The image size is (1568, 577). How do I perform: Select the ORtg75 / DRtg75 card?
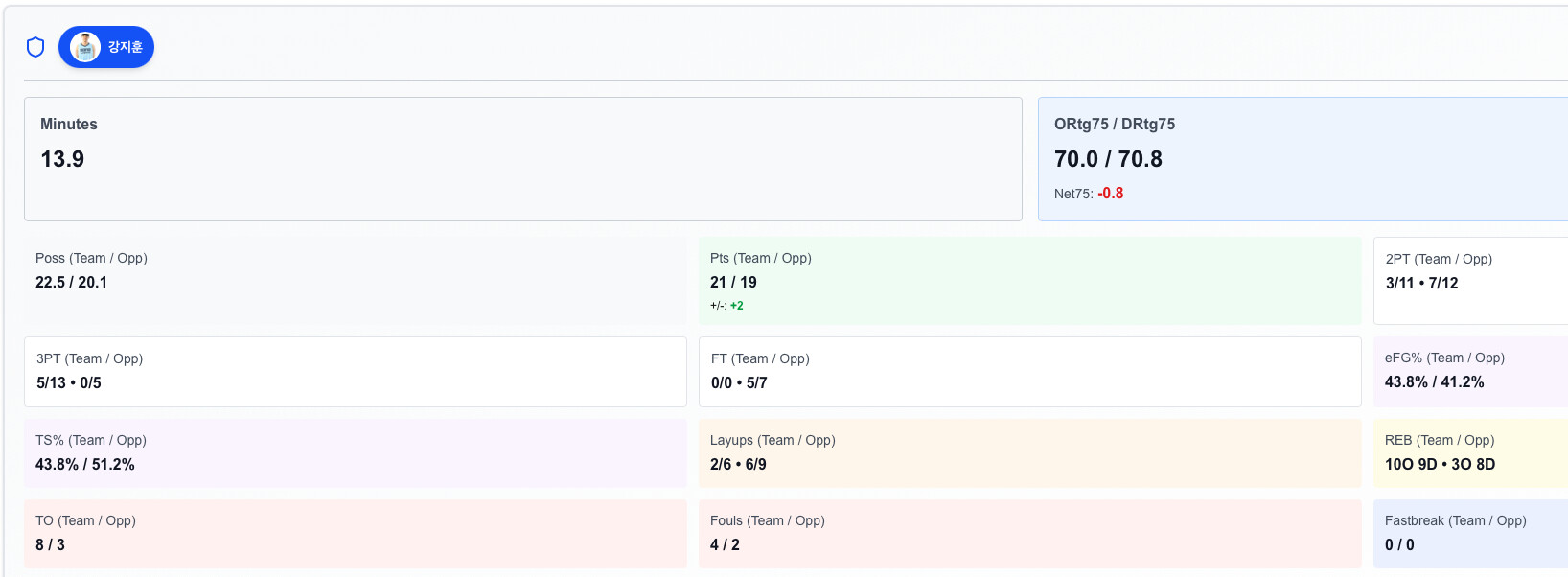[x=1303, y=159]
